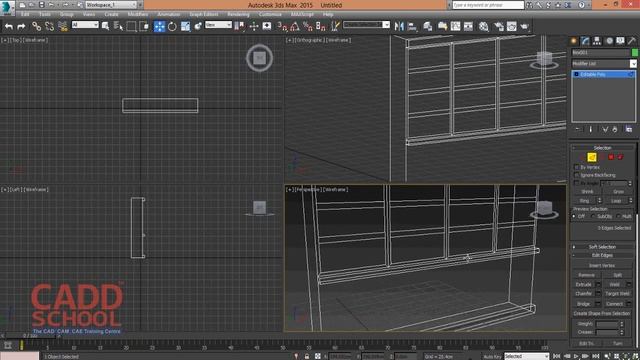Open the Select by Name dialog
640x360 pixels.
(118, 27)
